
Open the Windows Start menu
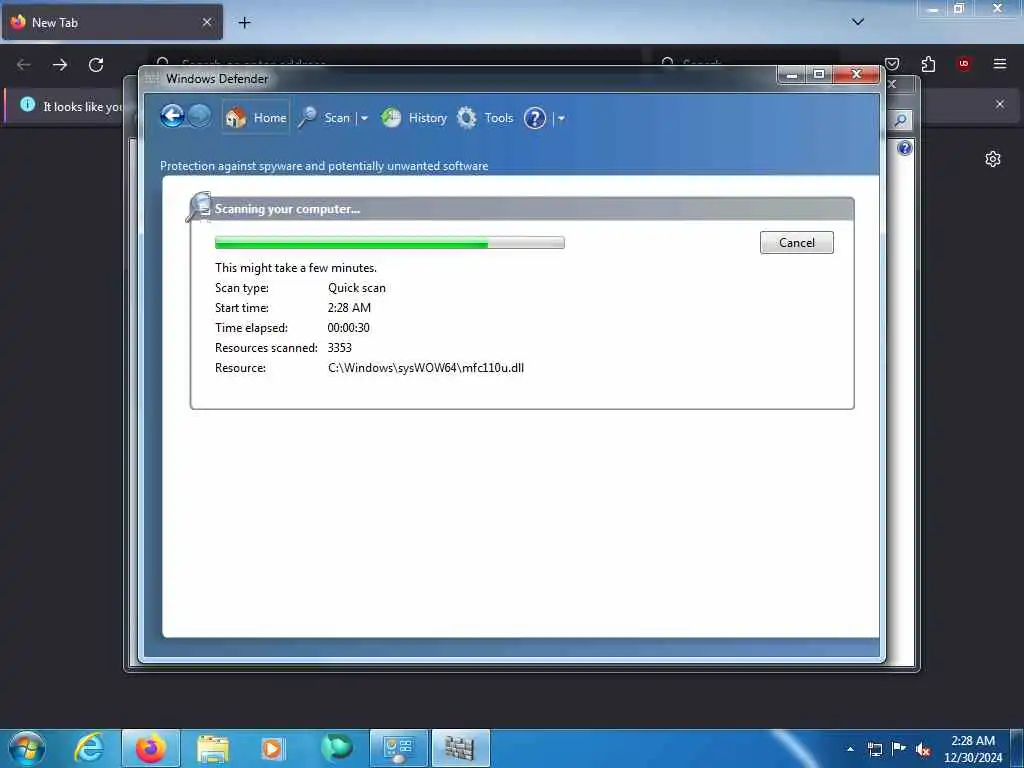coord(27,748)
